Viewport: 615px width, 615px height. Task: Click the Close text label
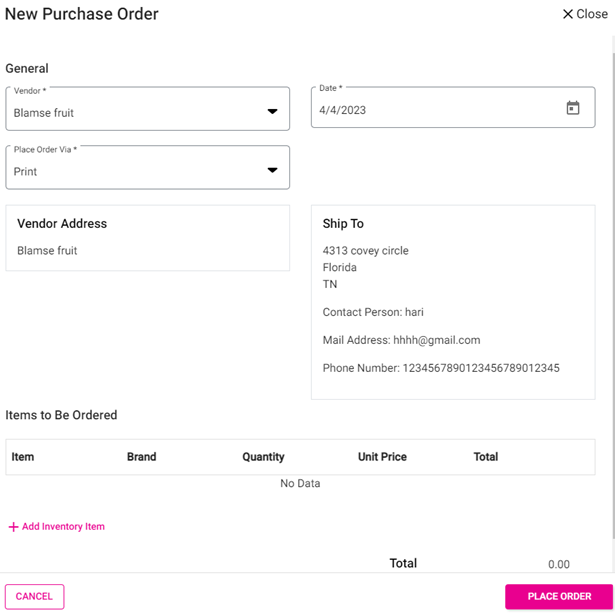click(x=592, y=14)
